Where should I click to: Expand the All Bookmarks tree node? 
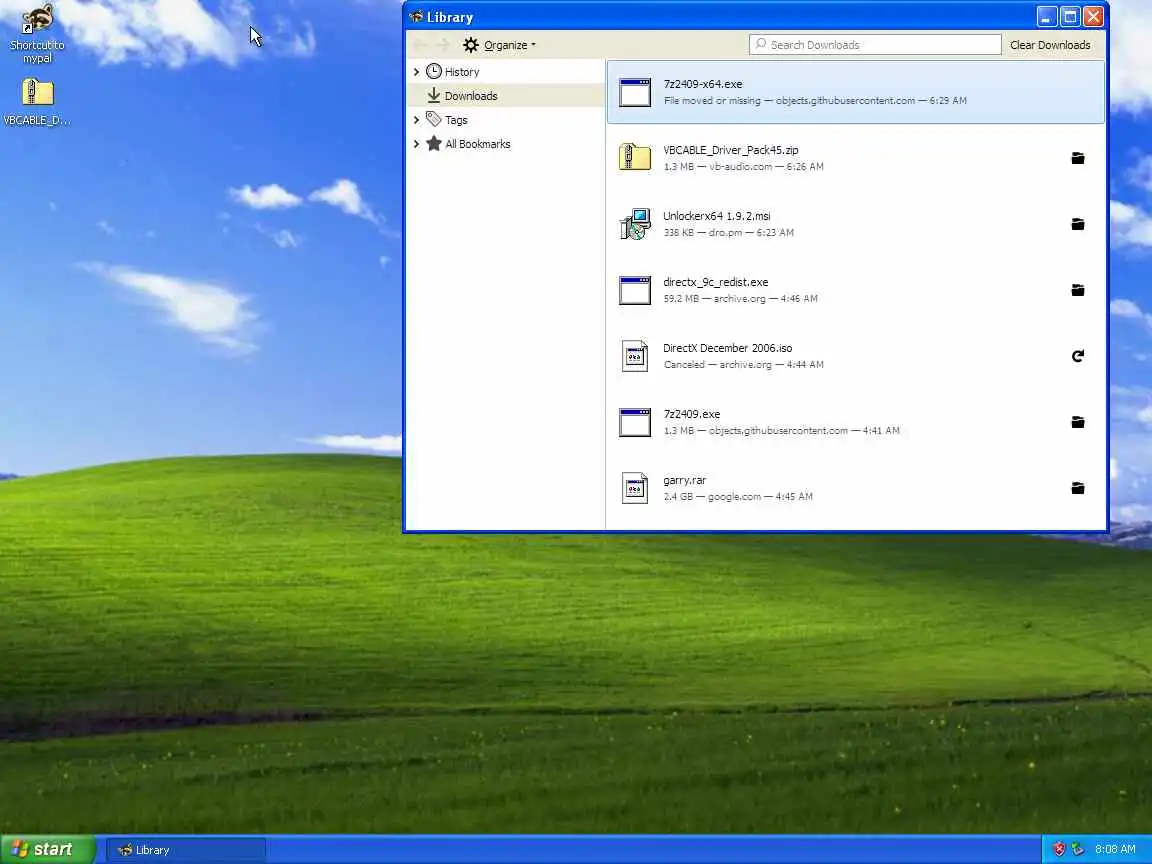click(417, 144)
